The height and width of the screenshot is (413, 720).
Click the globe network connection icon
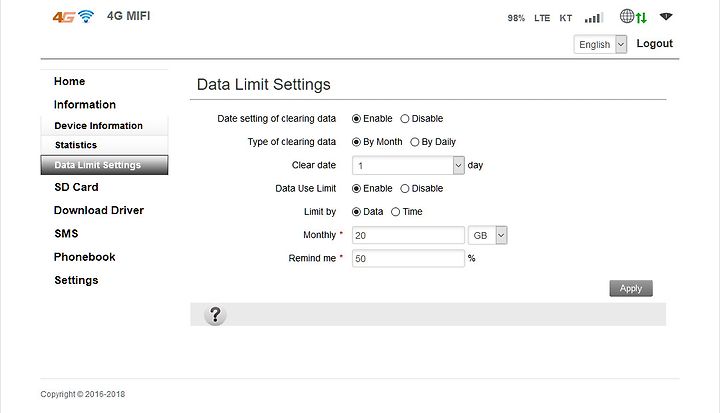click(627, 16)
